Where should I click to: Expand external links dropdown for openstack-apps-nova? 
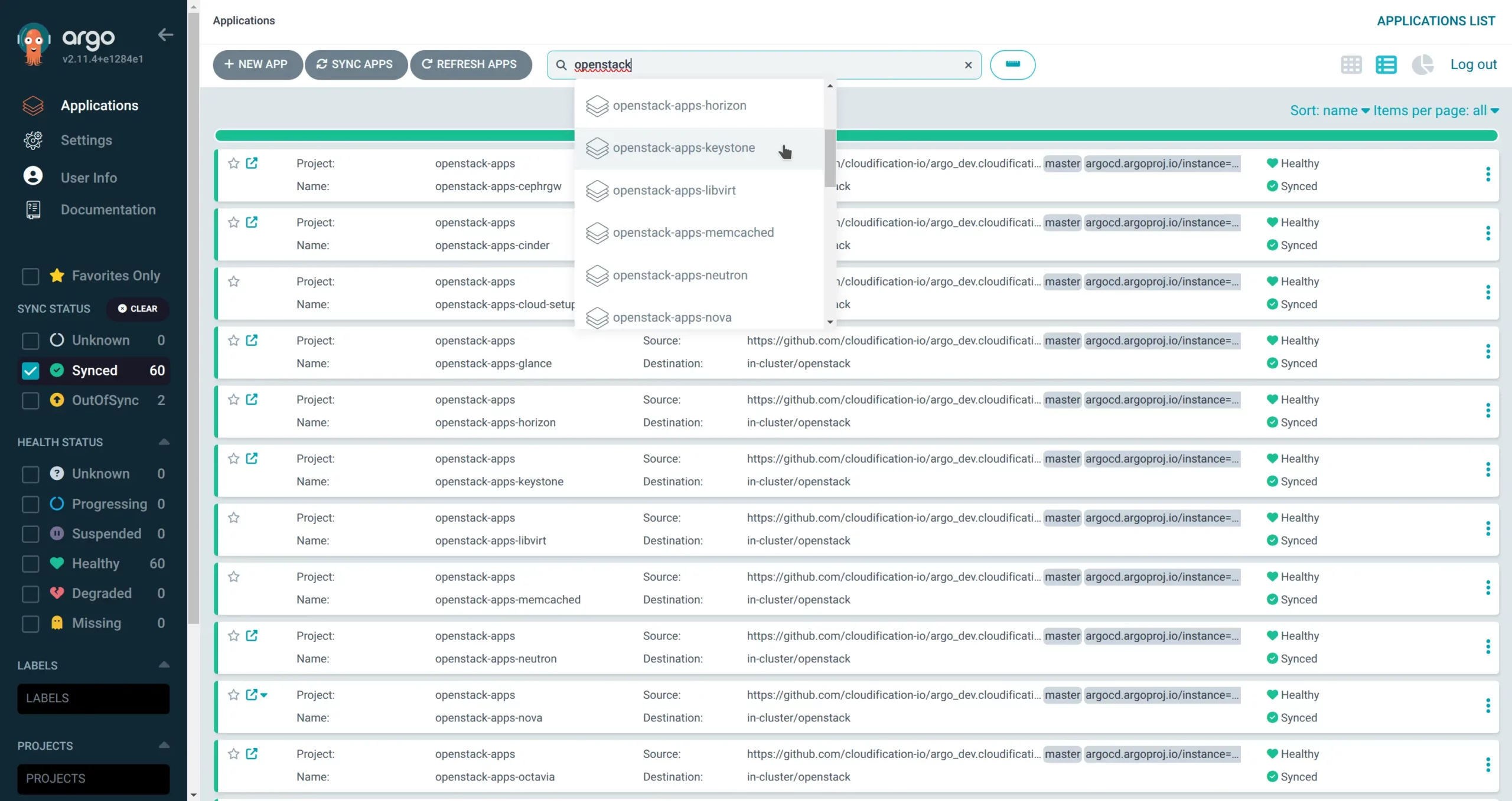coord(264,695)
